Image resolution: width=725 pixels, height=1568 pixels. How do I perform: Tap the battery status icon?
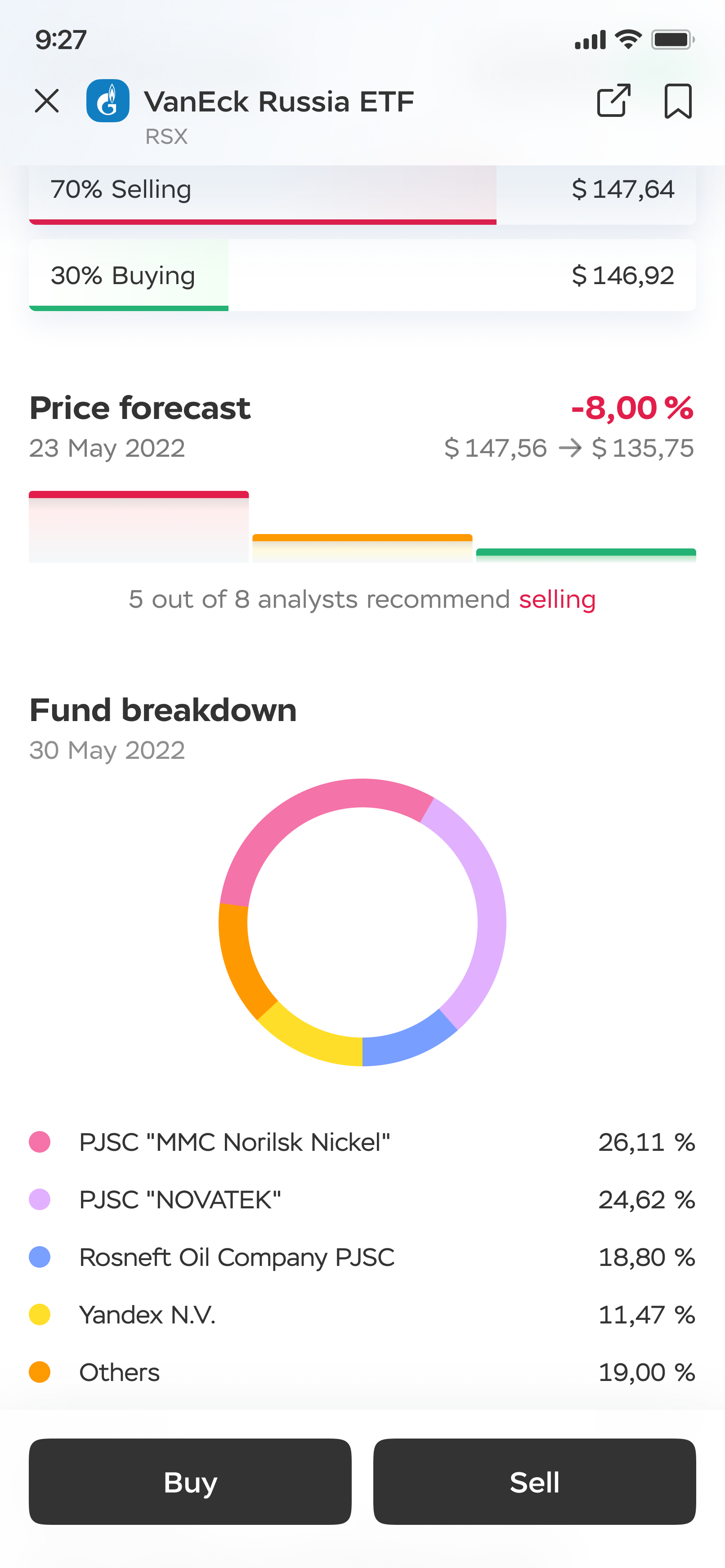[673, 40]
